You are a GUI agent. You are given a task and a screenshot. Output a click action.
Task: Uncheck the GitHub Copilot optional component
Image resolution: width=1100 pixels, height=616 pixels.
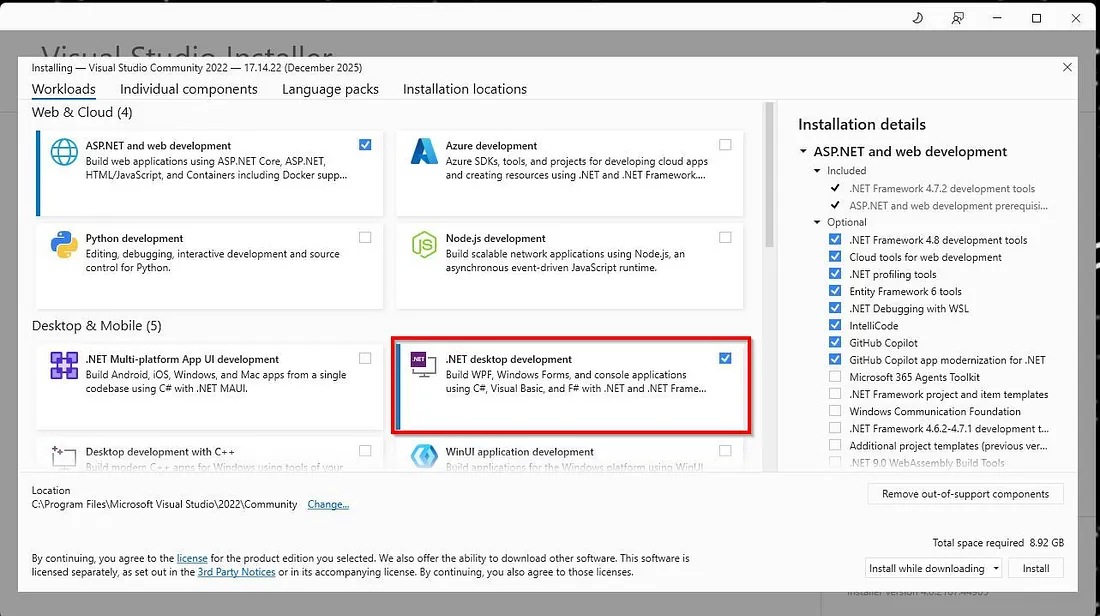[x=835, y=342]
